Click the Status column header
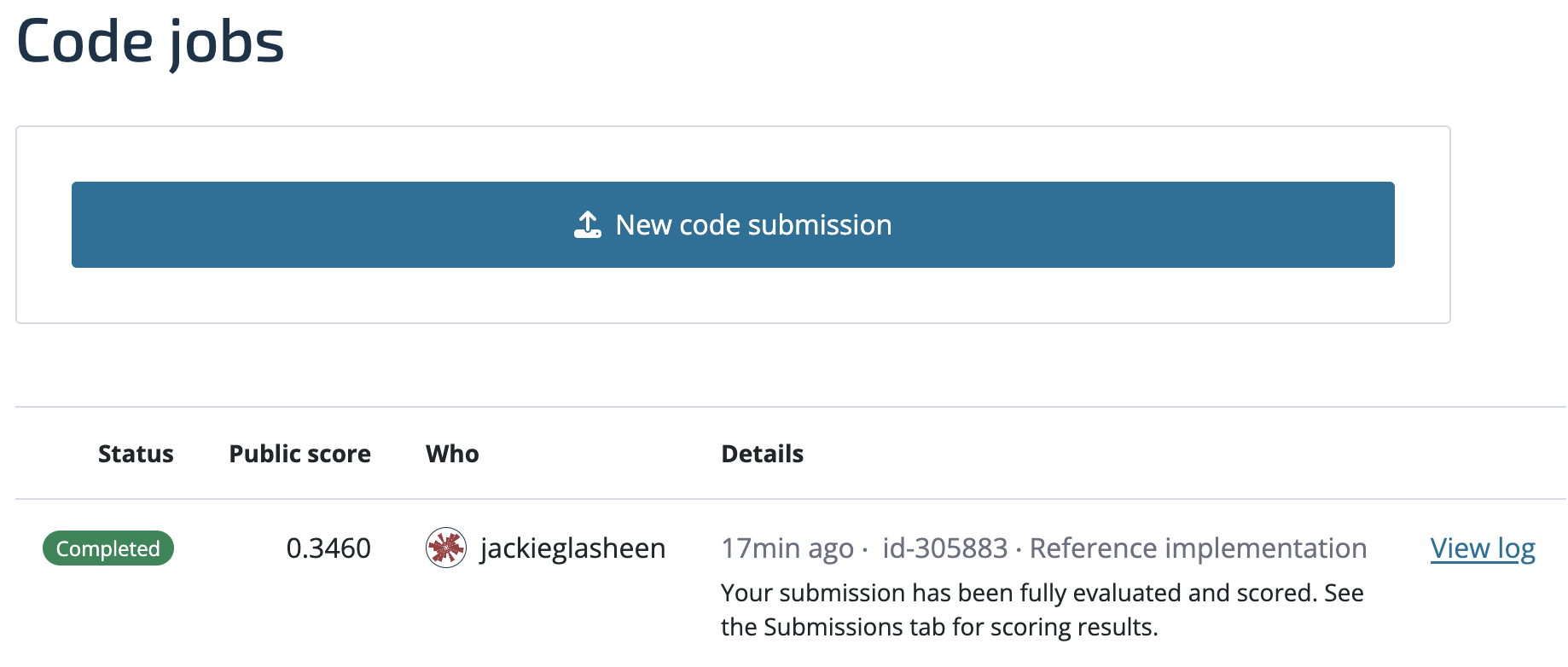The width and height of the screenshot is (1568, 667). point(136,454)
